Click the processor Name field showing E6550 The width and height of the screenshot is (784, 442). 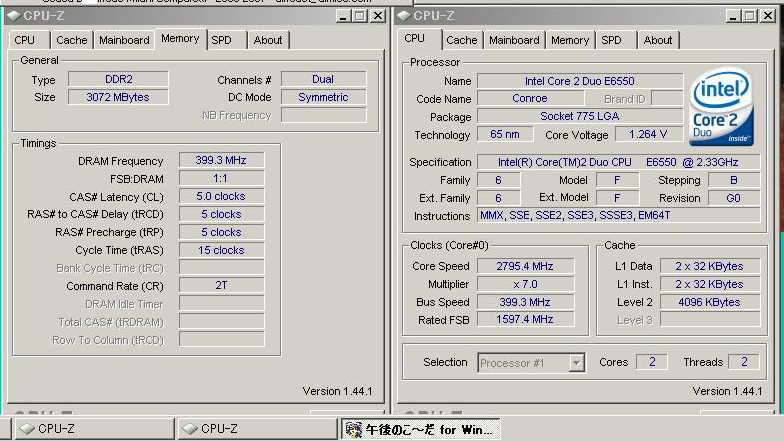(x=579, y=81)
